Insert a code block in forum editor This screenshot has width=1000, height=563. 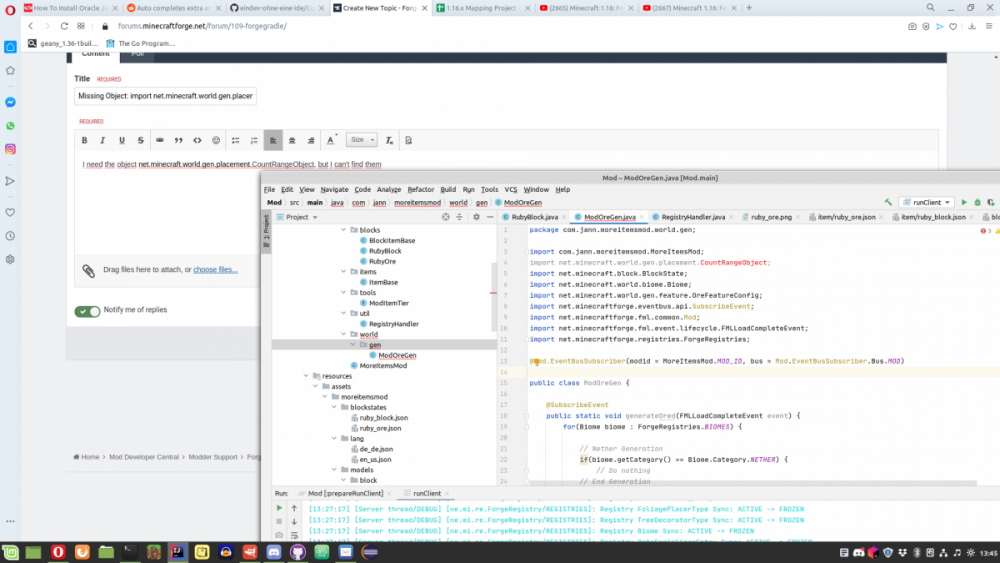(197, 140)
